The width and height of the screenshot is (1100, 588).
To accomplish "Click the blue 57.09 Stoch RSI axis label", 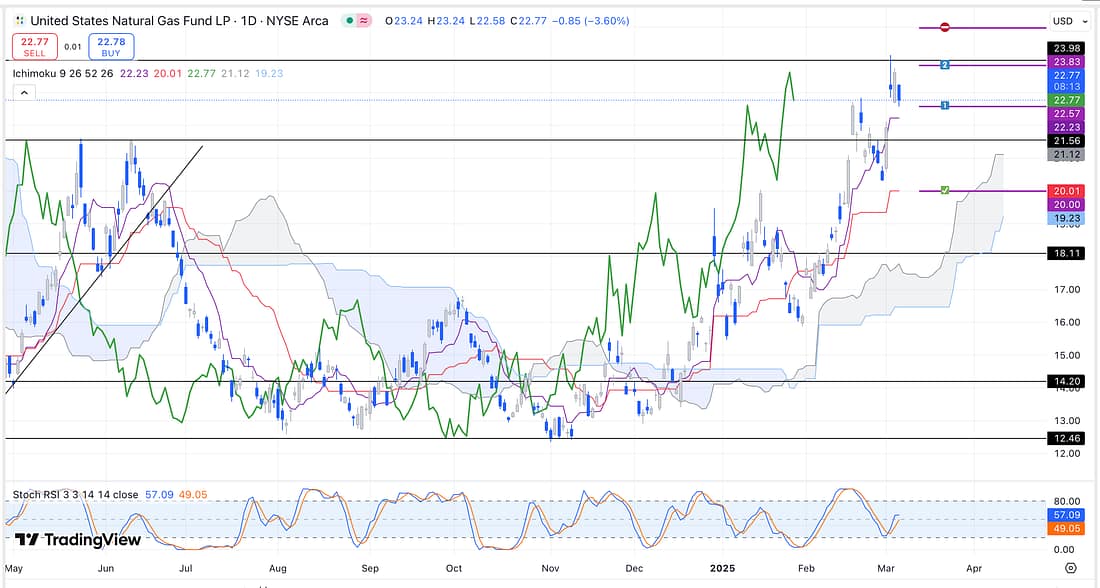I will tap(1061, 514).
